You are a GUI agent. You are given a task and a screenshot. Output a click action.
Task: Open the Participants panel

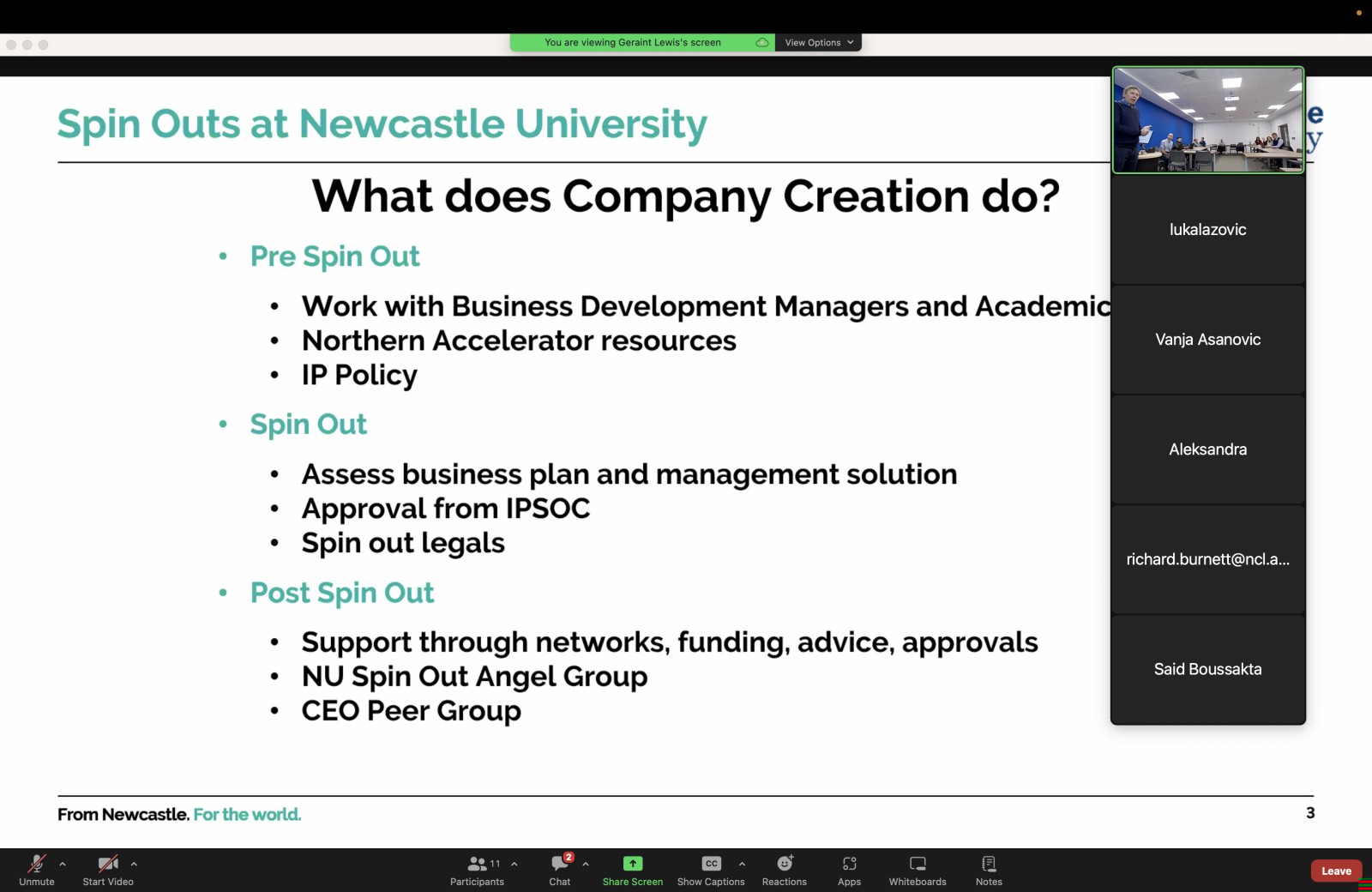[x=478, y=870]
